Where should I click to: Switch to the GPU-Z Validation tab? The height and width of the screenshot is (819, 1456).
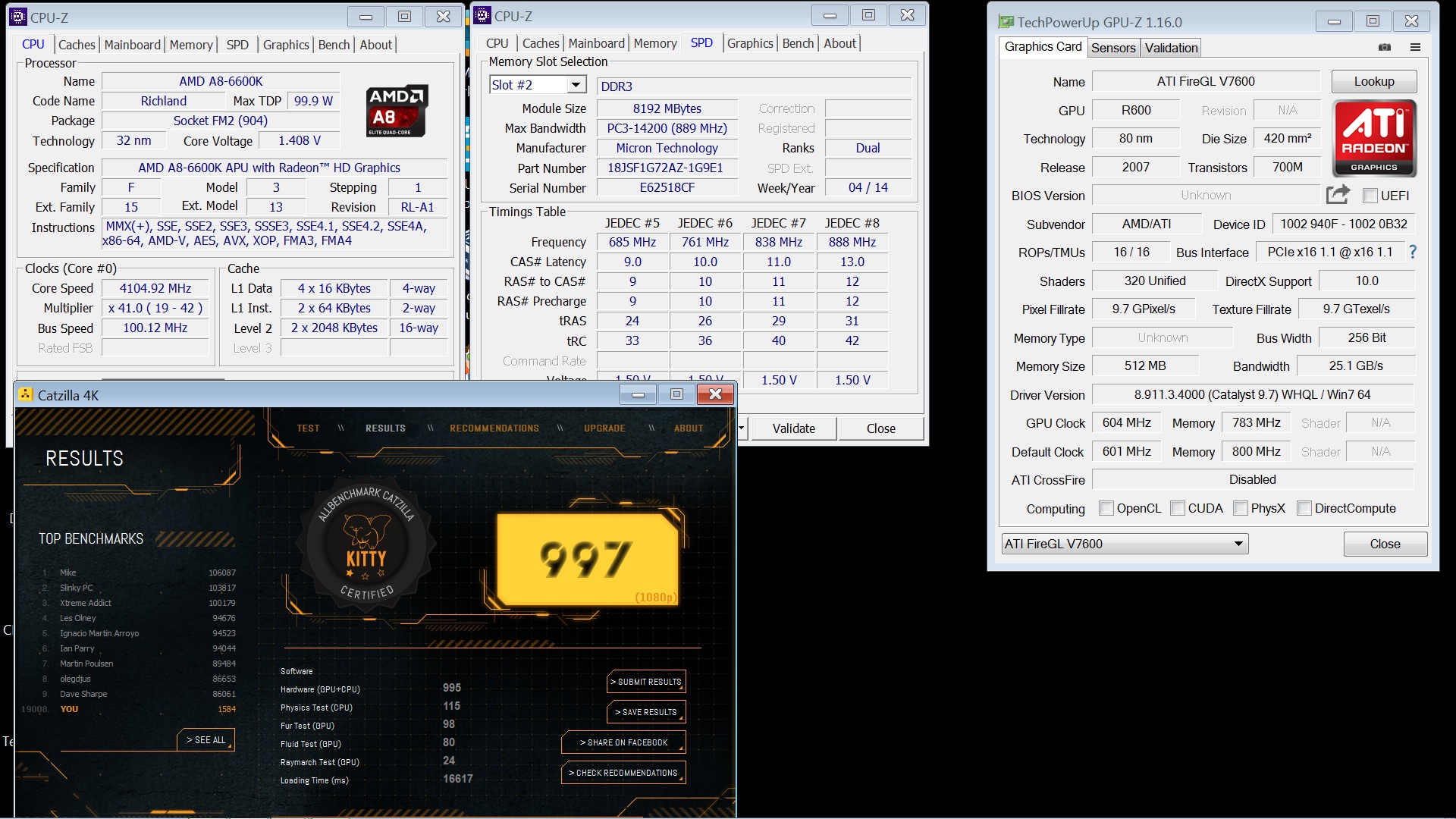1171,48
